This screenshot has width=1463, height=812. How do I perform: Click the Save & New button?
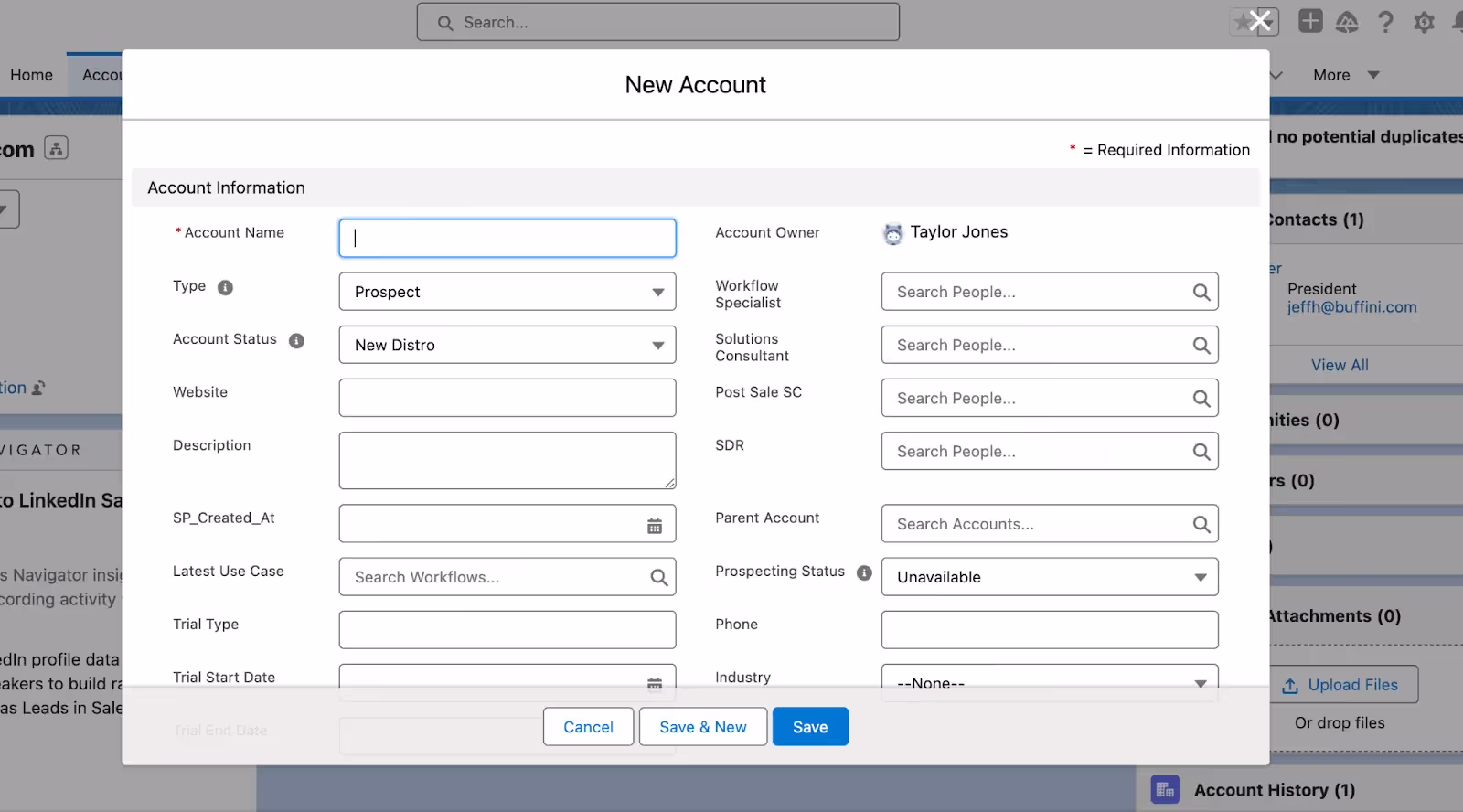pos(703,727)
